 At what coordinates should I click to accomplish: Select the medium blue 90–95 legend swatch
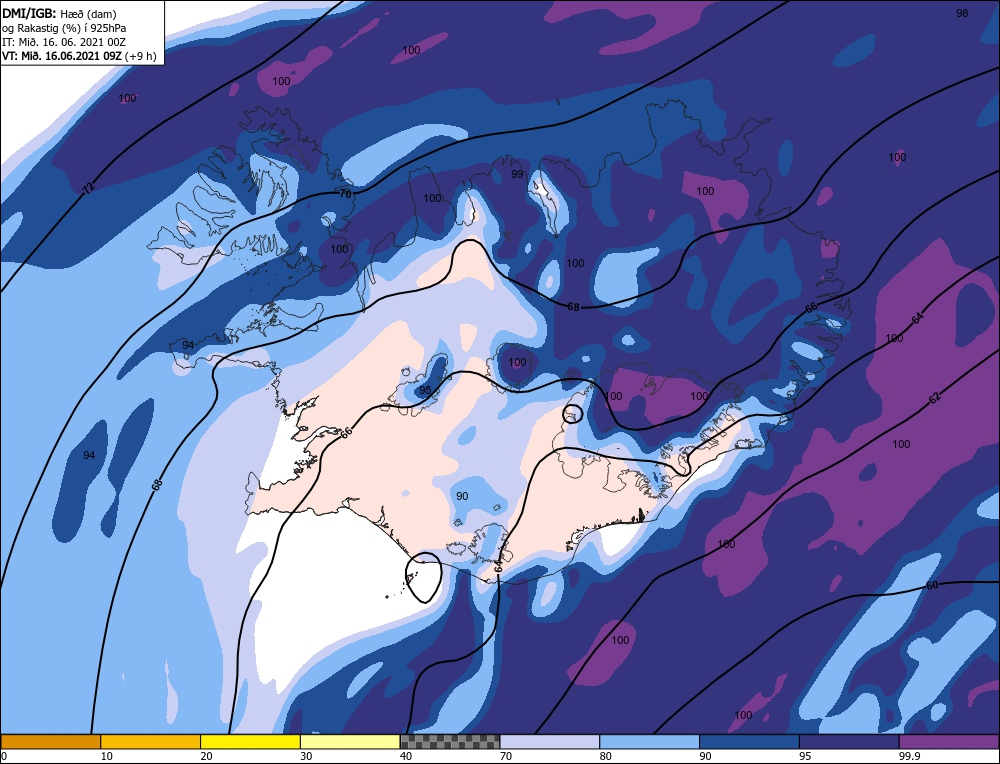[749, 741]
